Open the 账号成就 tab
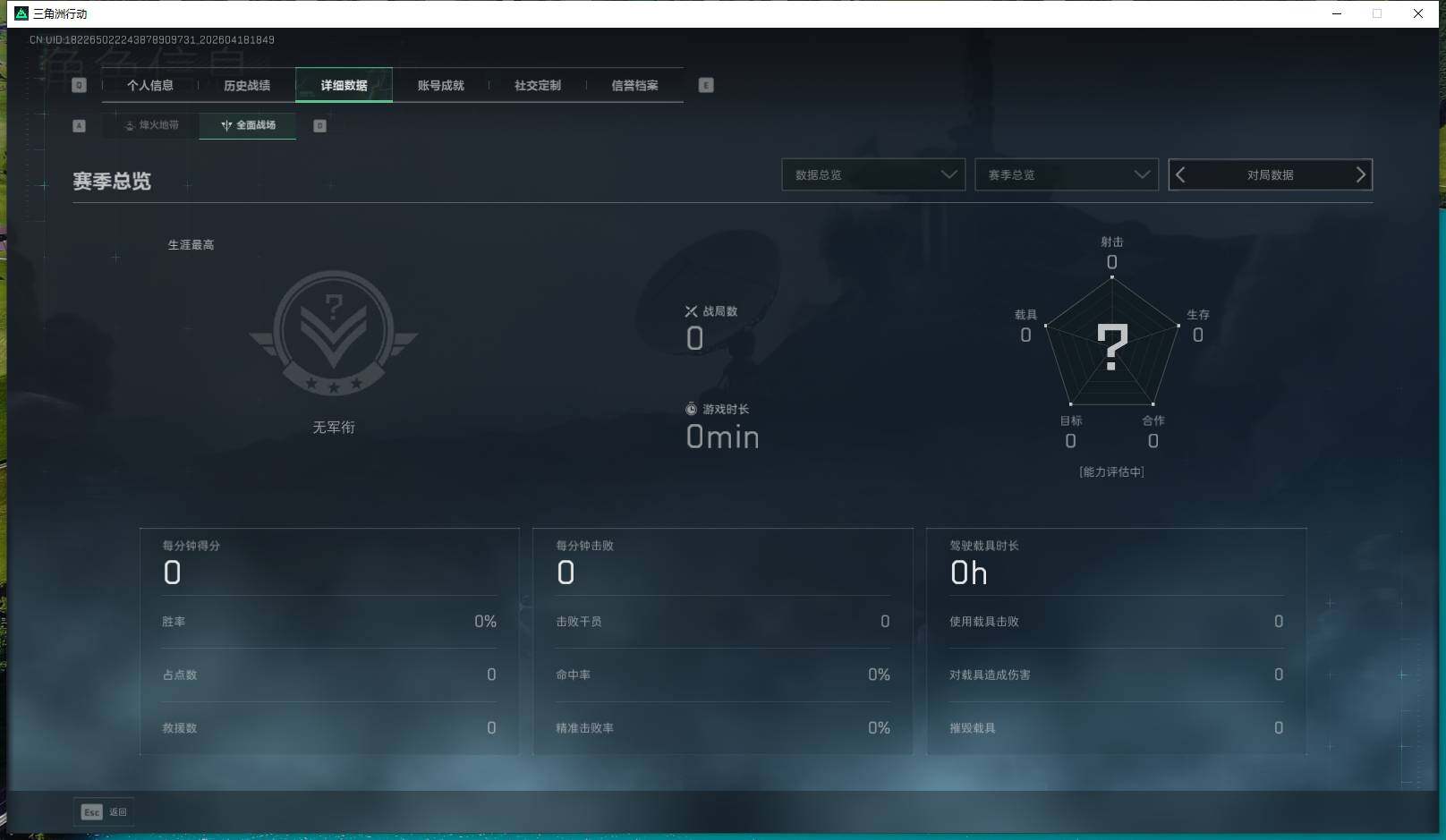Viewport: 1446px width, 840px height. (440, 86)
